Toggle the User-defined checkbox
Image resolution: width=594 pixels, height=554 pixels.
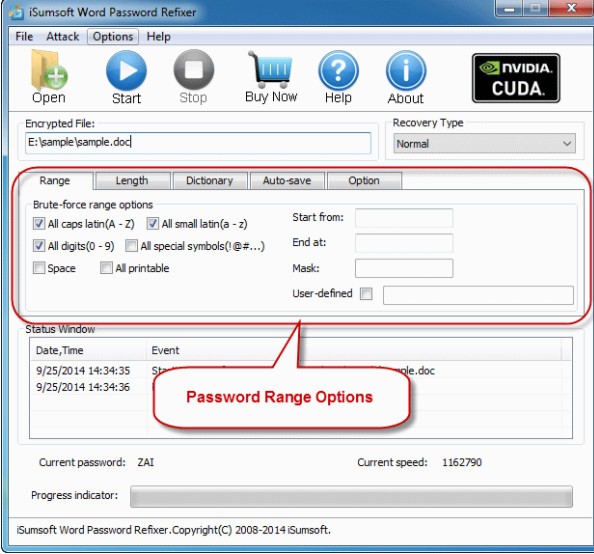(366, 293)
